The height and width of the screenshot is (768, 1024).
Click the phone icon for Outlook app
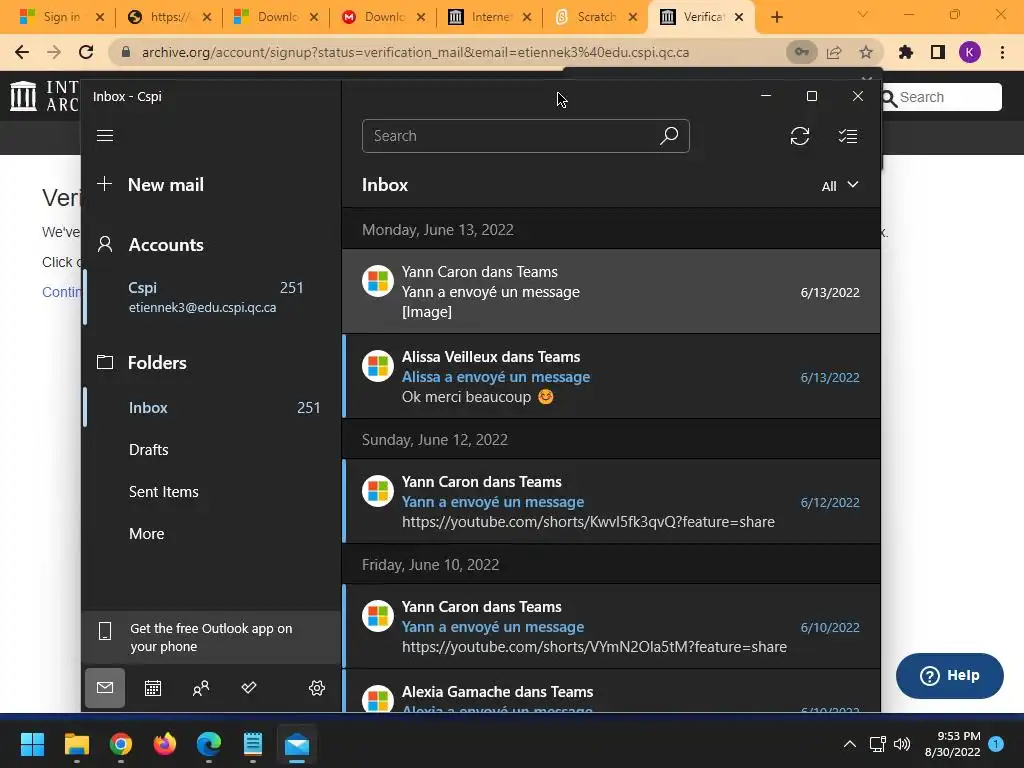coord(104,631)
